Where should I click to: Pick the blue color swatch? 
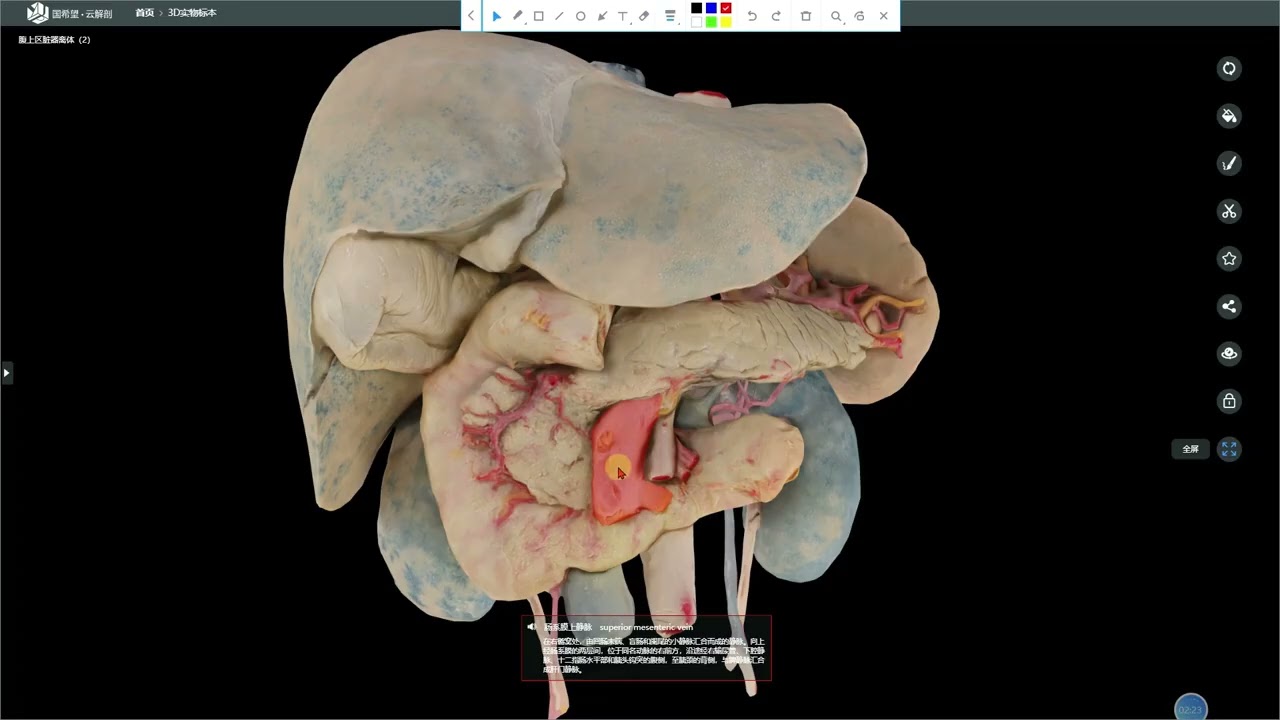tap(711, 9)
